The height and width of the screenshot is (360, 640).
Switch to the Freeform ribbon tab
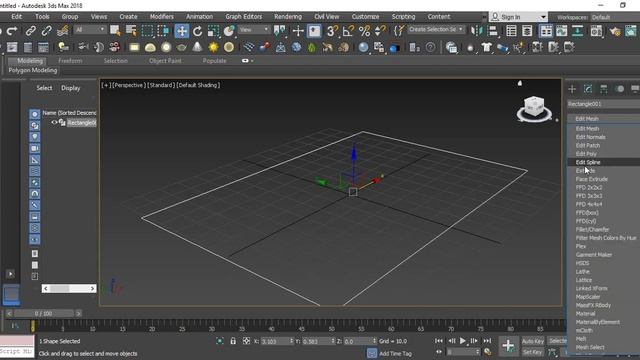70,61
